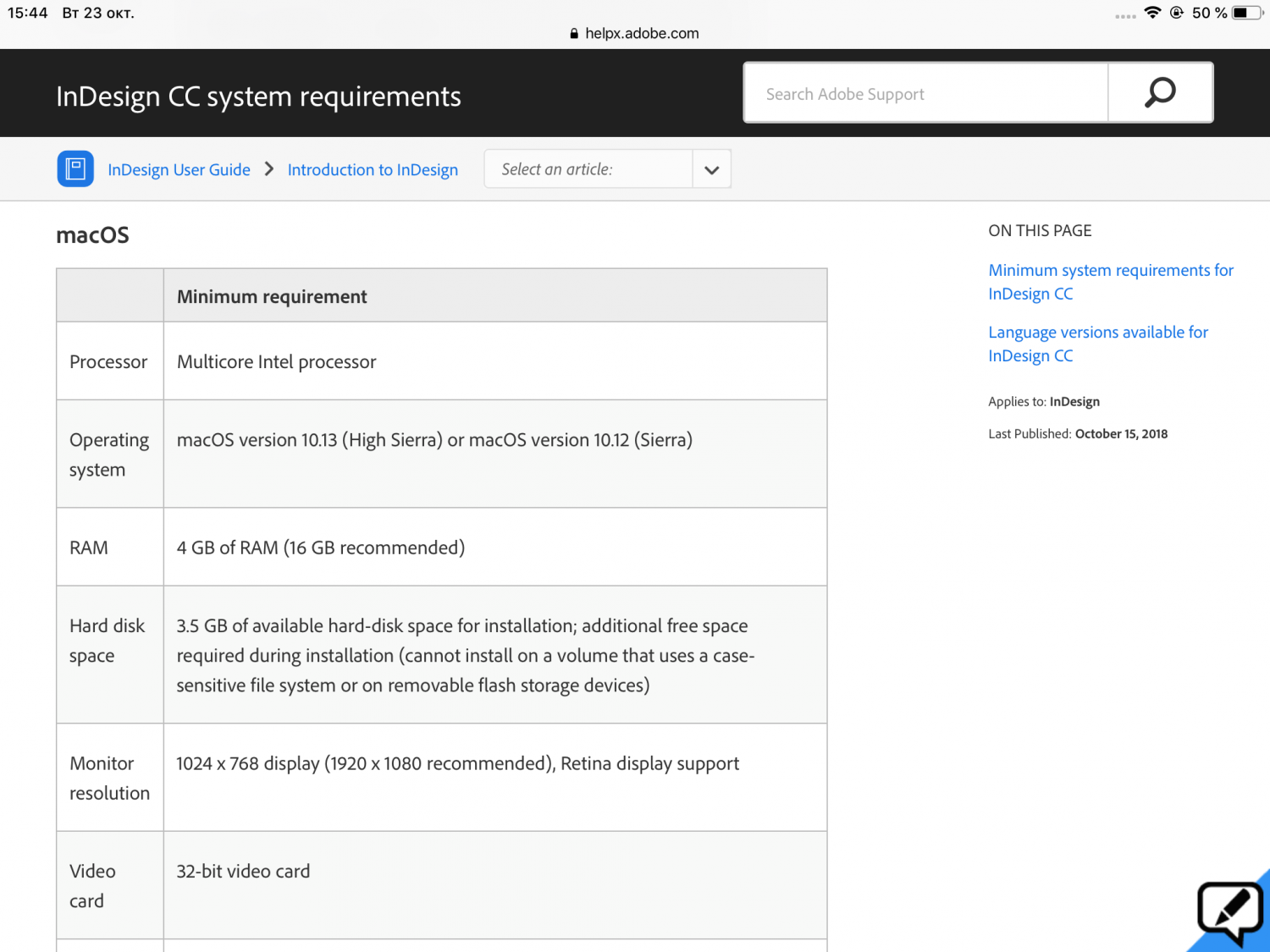
Task: Go to Introduction to InDesign breadcrumb
Action: (x=373, y=170)
